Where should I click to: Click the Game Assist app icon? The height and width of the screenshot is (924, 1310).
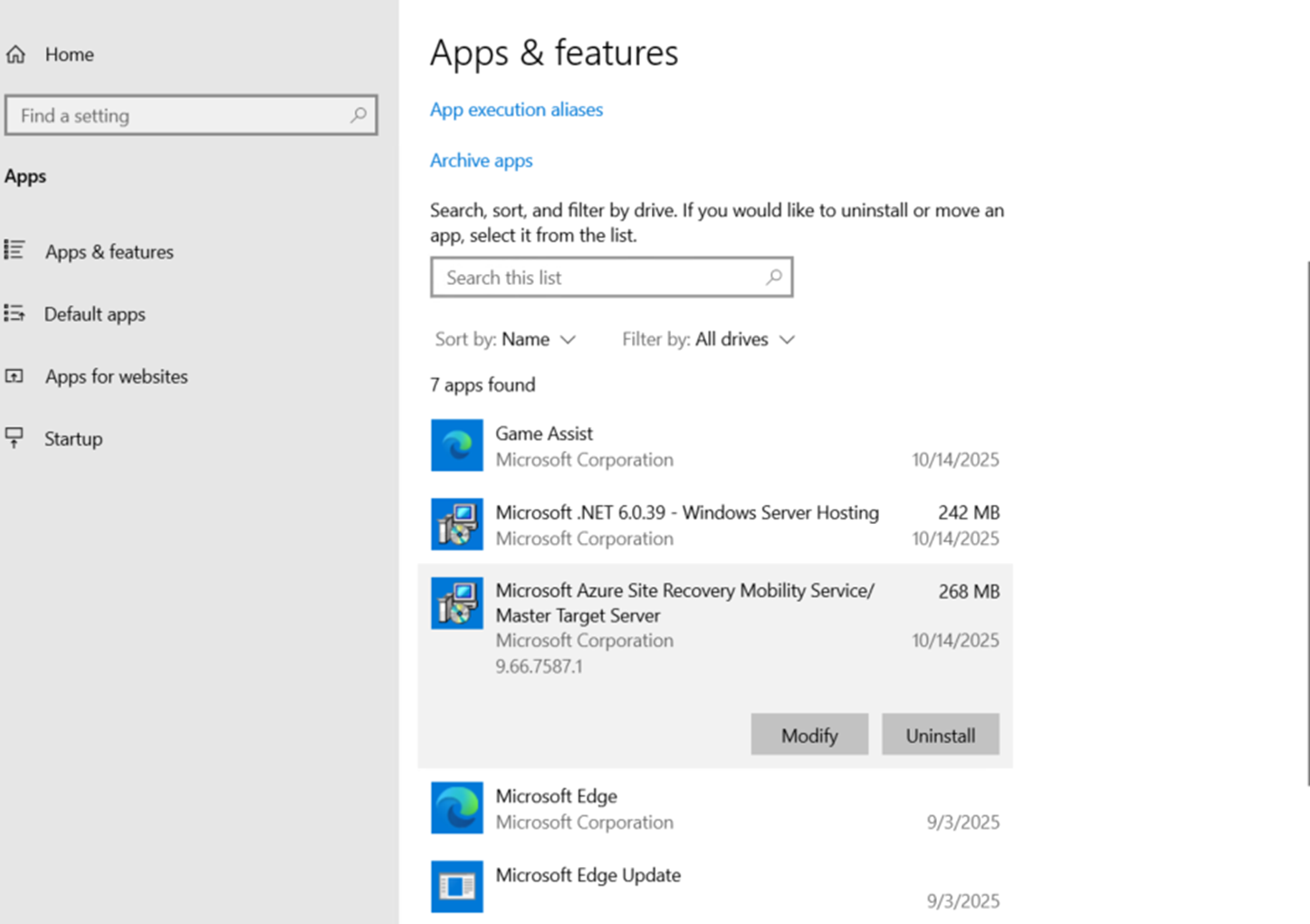pos(456,445)
